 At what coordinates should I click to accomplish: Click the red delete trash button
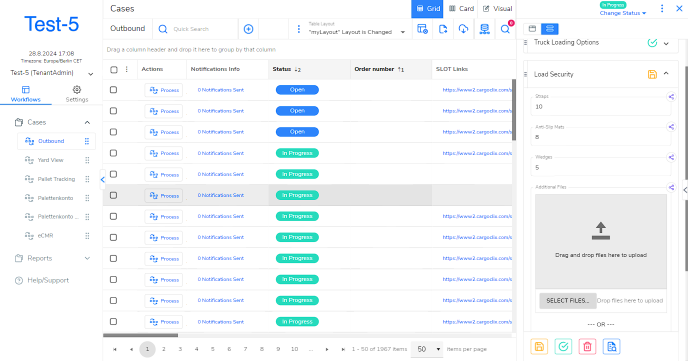(588, 347)
